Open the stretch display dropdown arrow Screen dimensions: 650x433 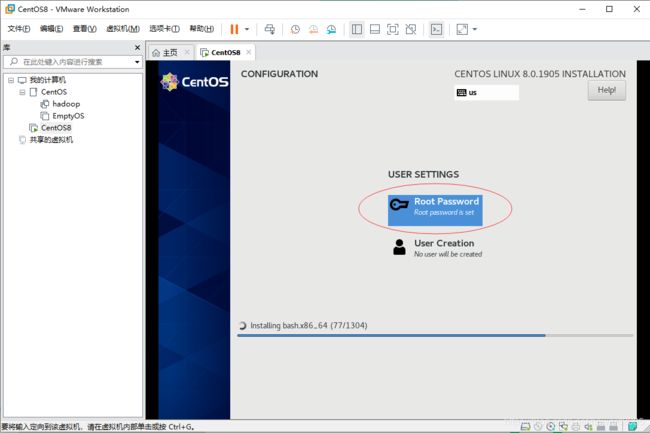475,29
